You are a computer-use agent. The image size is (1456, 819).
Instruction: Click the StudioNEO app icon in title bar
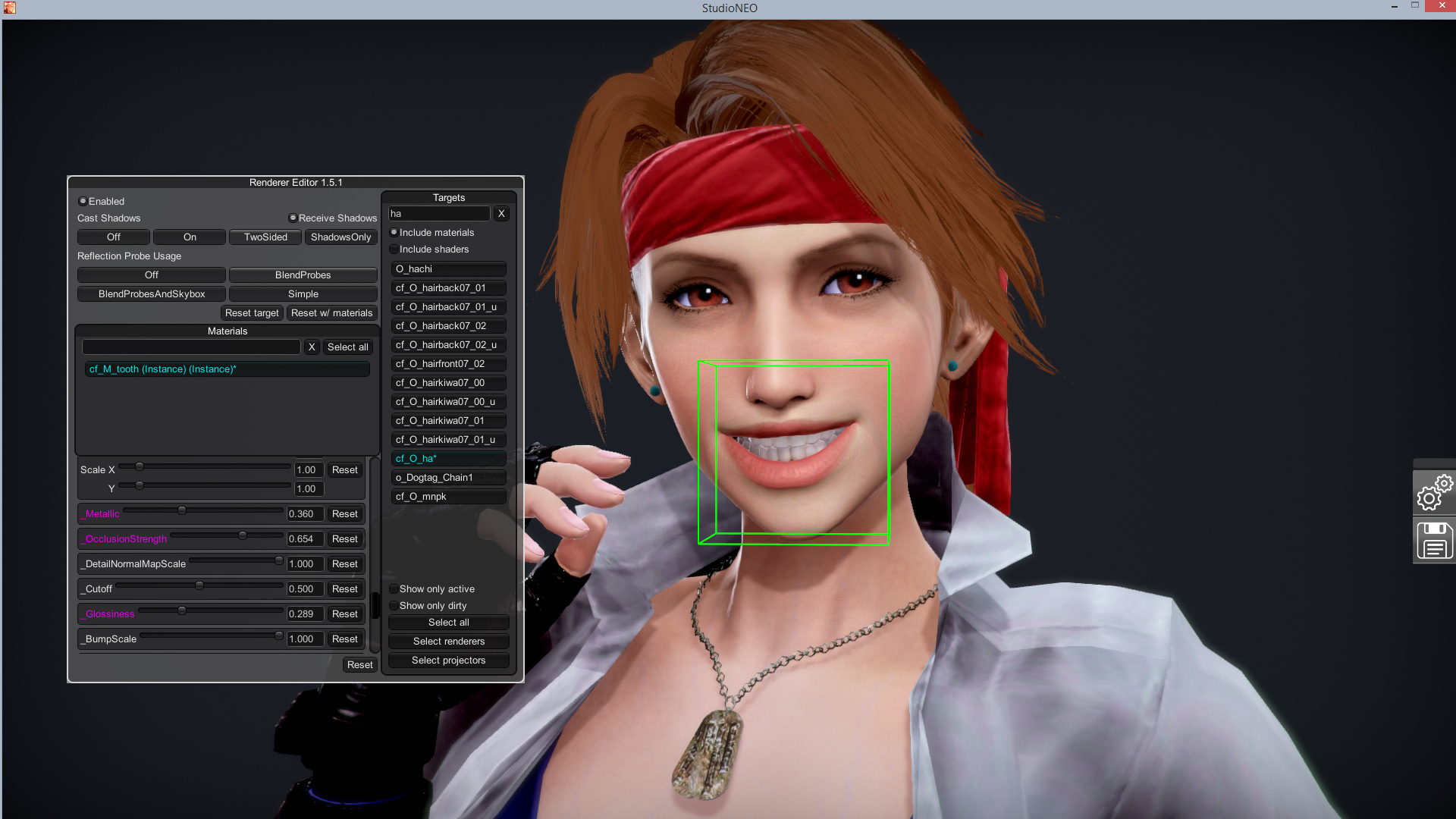[10, 8]
